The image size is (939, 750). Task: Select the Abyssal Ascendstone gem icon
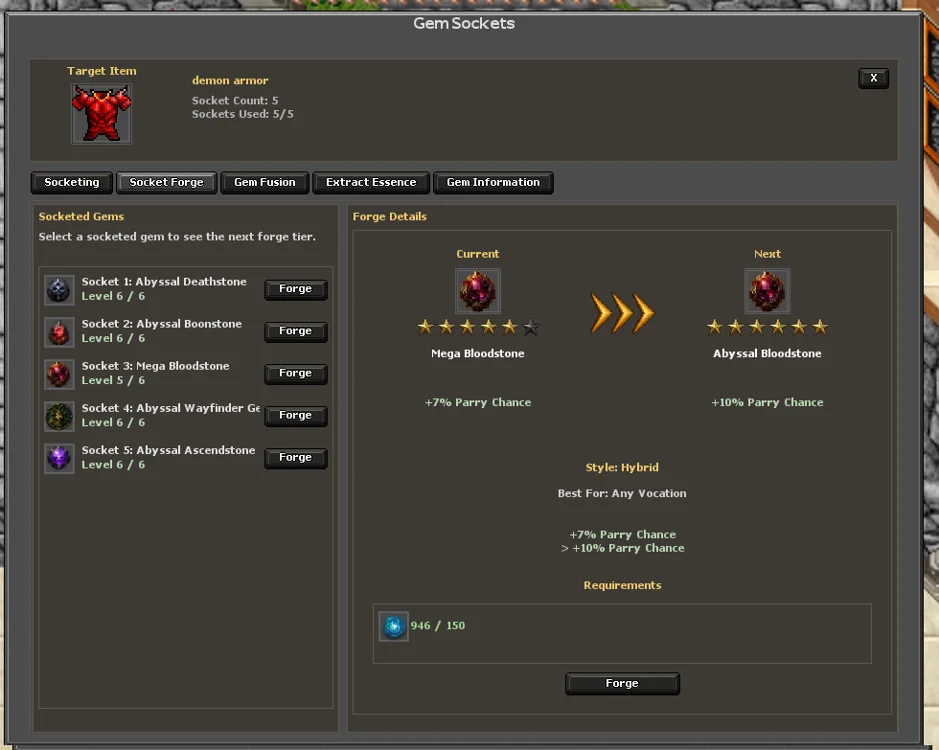pyautogui.click(x=59, y=458)
